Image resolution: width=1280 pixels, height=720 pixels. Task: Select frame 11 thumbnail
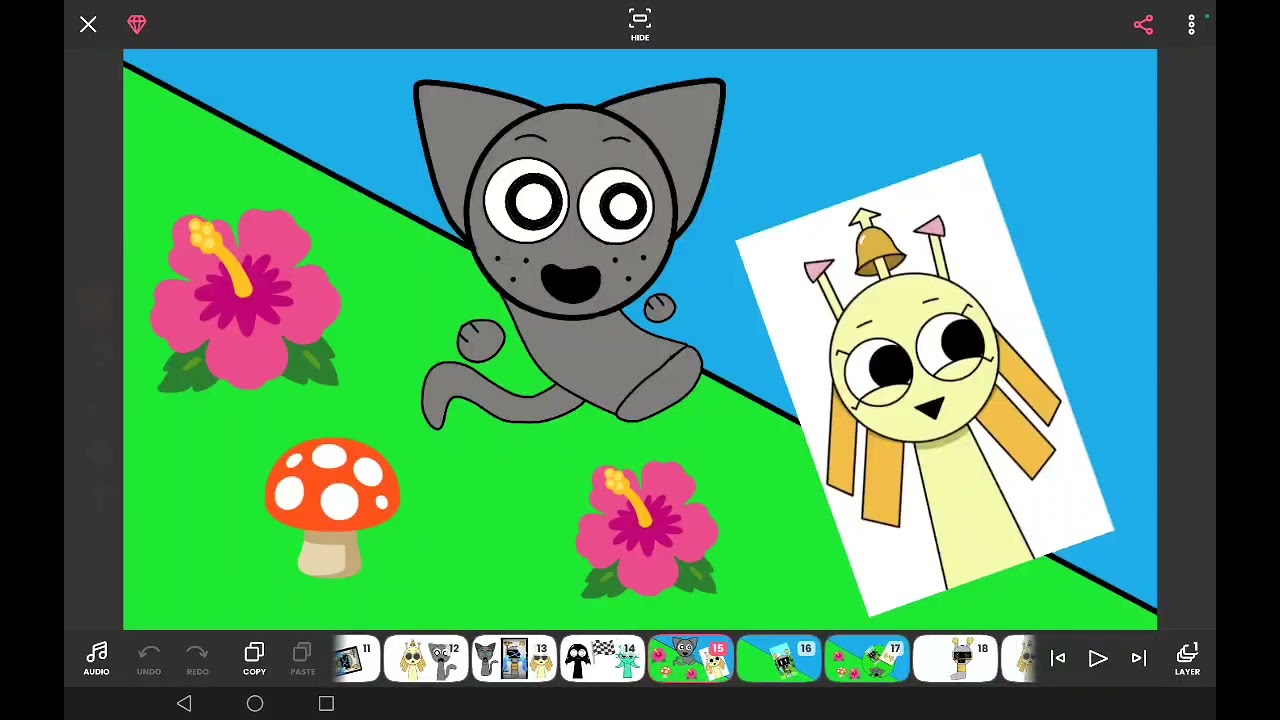tap(356, 659)
